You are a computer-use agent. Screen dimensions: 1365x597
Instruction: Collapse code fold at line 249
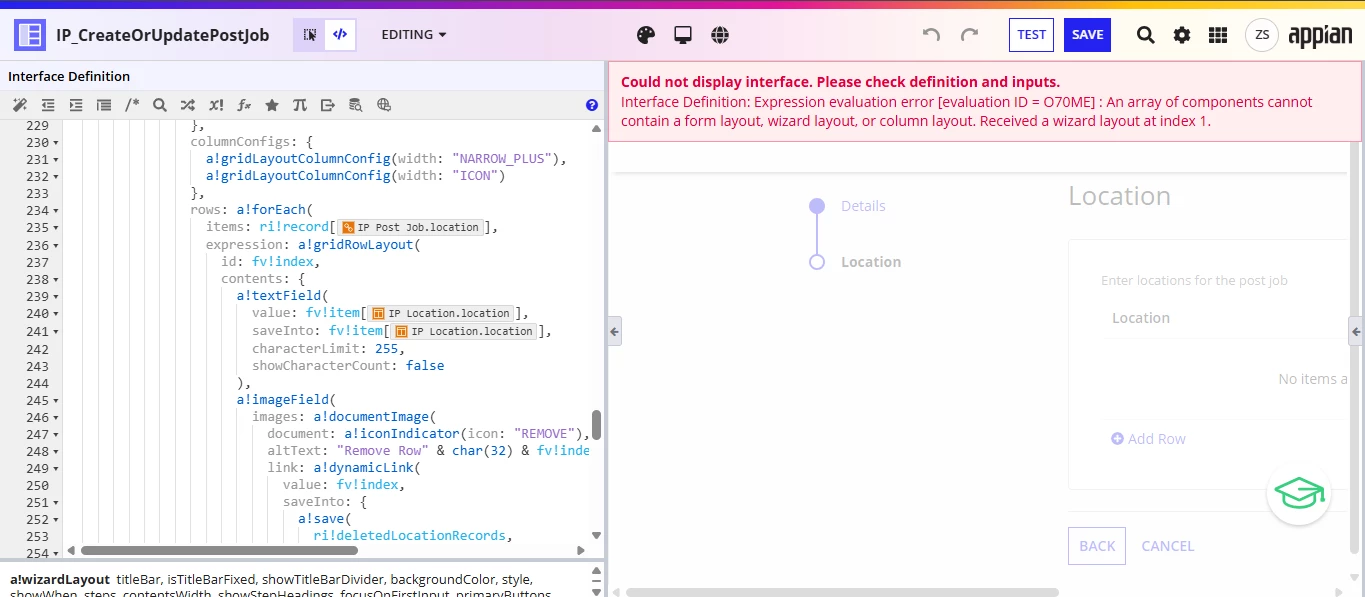click(55, 469)
